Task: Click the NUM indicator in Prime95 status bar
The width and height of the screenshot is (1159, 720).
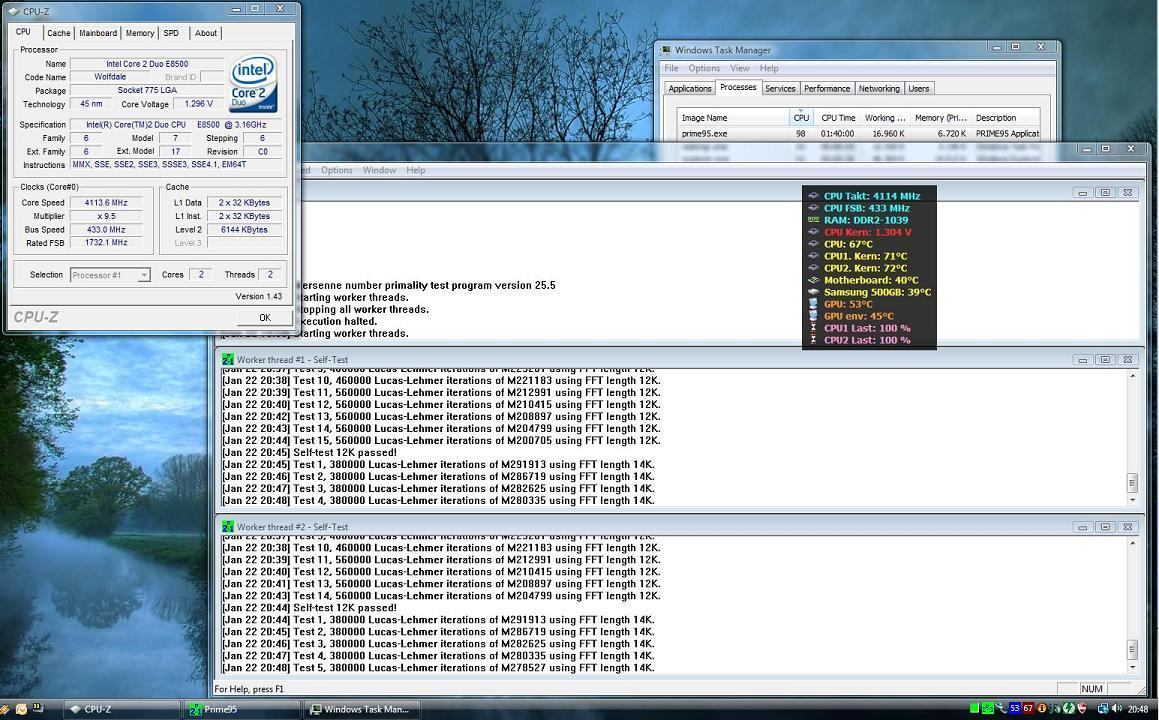Action: (1092, 688)
